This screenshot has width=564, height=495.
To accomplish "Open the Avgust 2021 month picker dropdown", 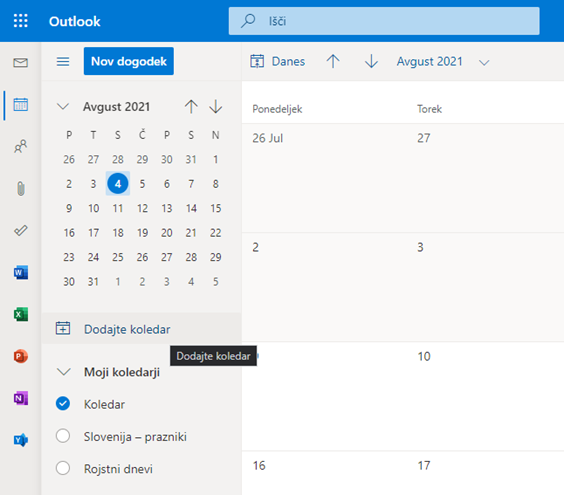I will click(x=484, y=63).
